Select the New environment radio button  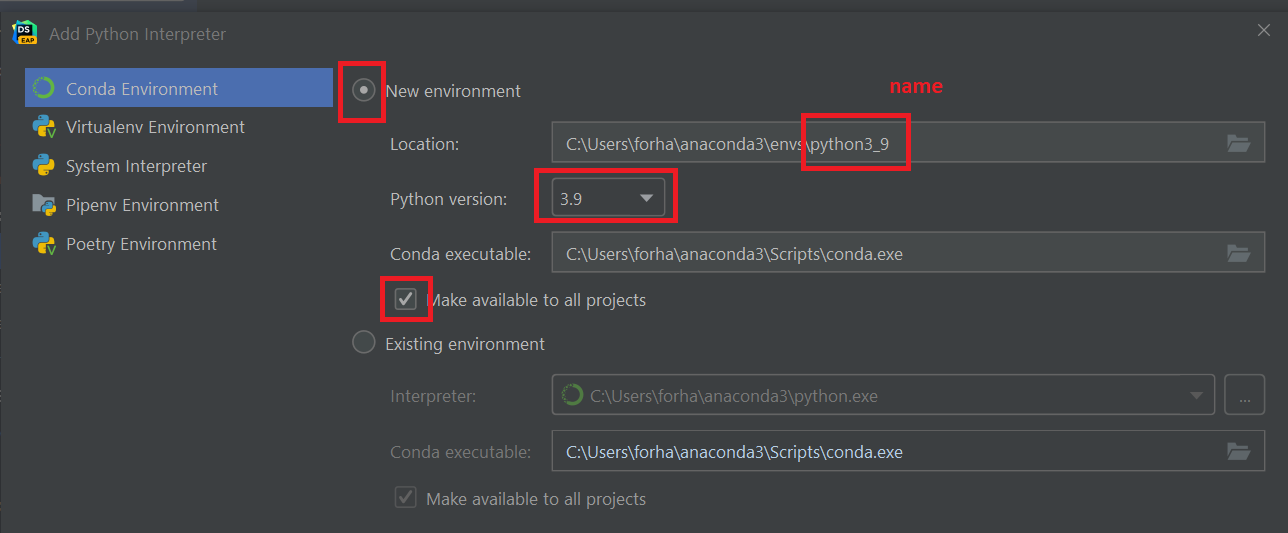[x=364, y=90]
